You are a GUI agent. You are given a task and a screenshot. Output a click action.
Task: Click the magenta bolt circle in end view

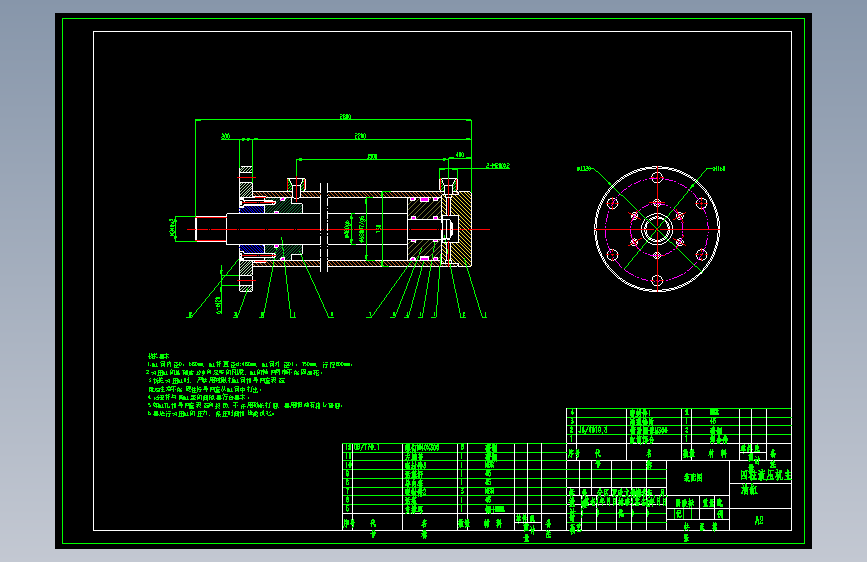click(657, 229)
